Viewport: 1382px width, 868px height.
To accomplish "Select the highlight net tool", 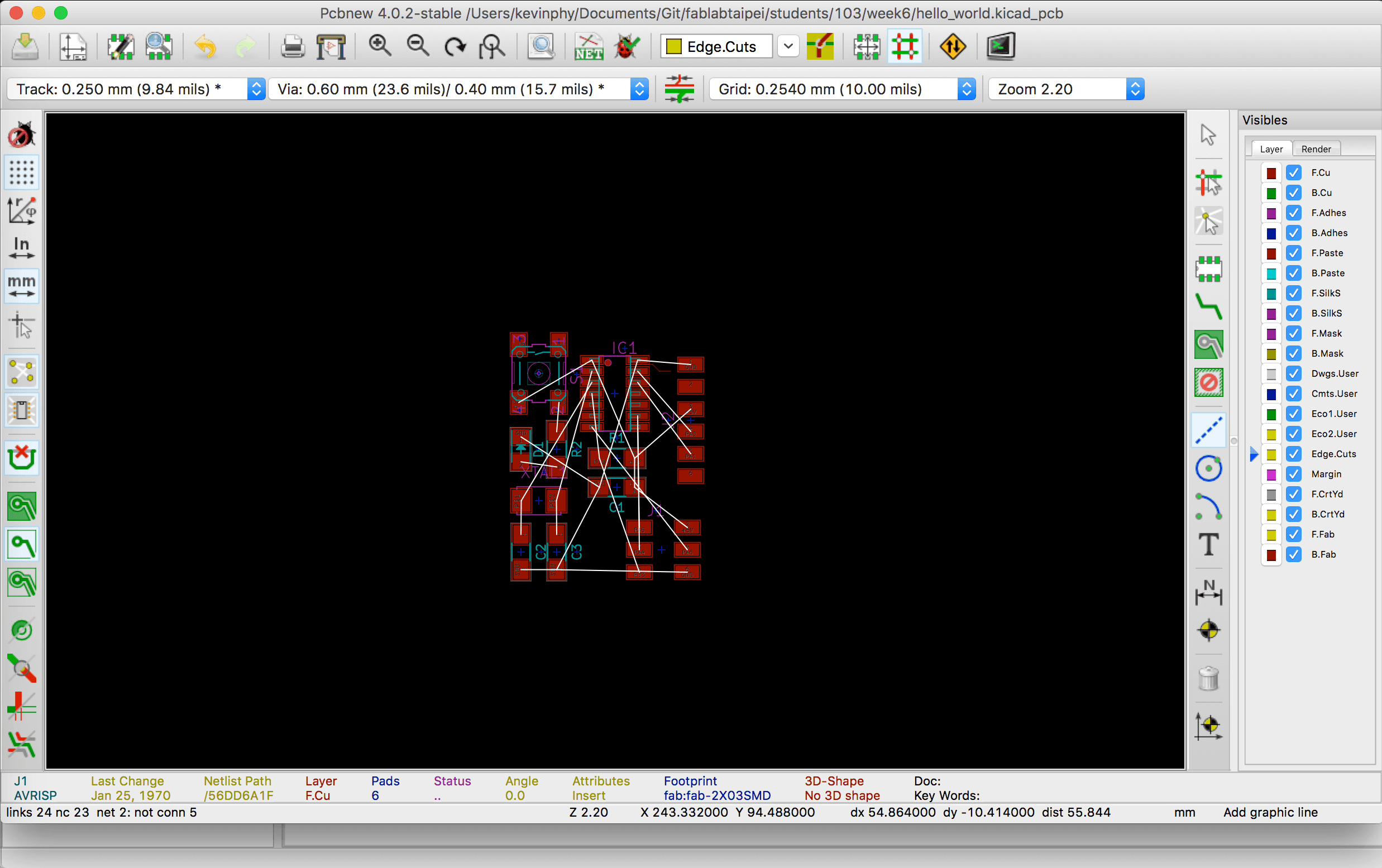I will 1209,183.
